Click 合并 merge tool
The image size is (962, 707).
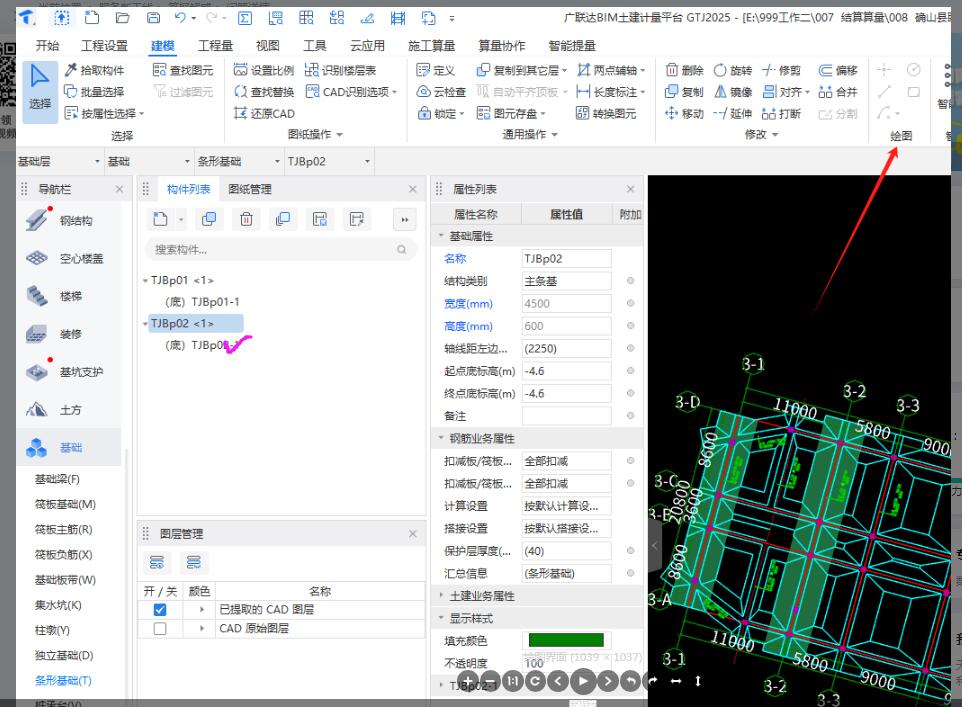point(837,92)
